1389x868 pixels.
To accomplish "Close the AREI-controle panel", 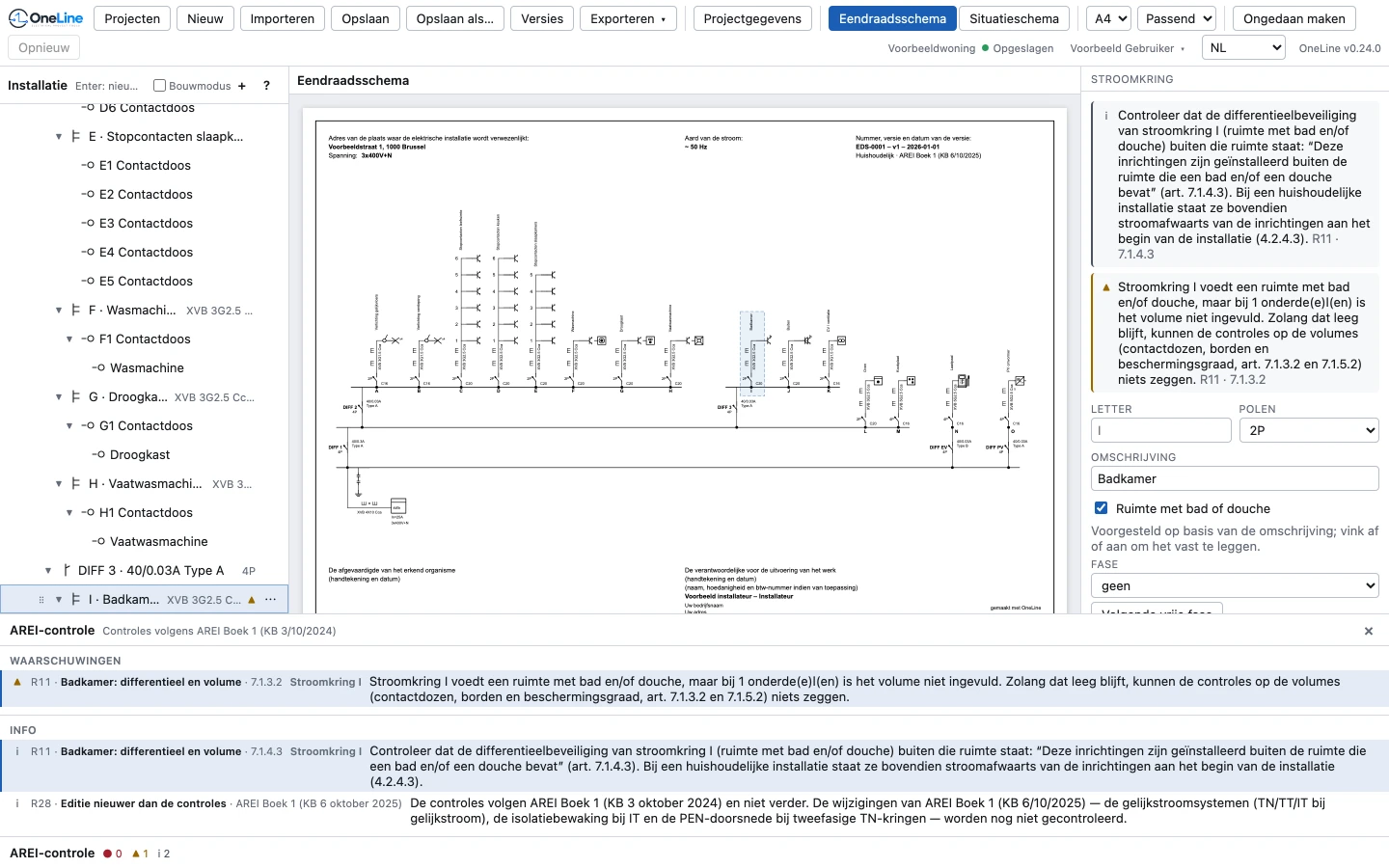I will coord(1369,631).
